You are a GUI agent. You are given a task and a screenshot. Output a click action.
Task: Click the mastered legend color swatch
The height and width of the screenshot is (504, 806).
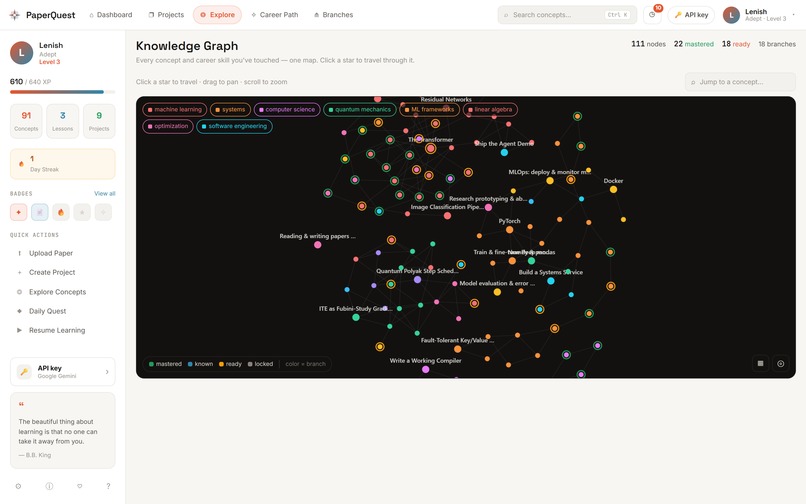tap(151, 364)
